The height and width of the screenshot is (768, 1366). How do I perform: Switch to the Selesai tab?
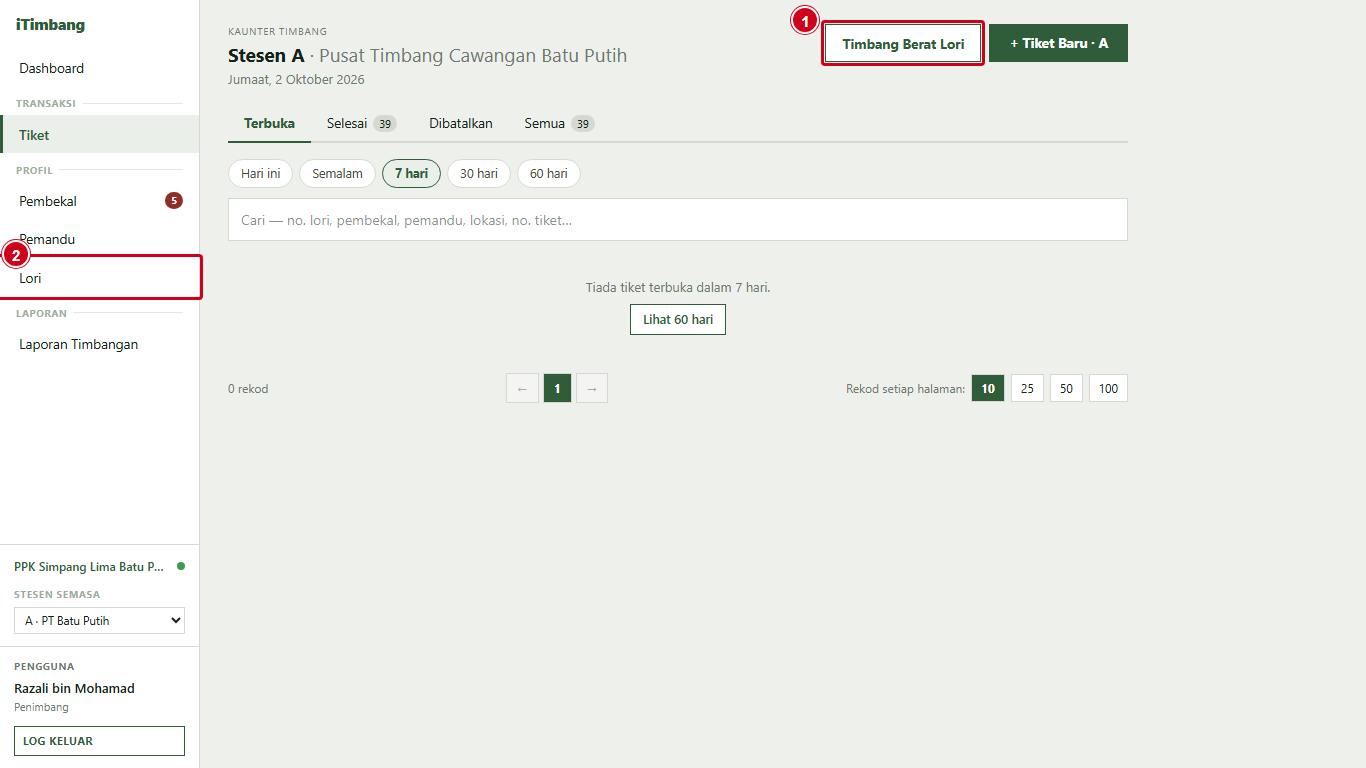pos(361,124)
